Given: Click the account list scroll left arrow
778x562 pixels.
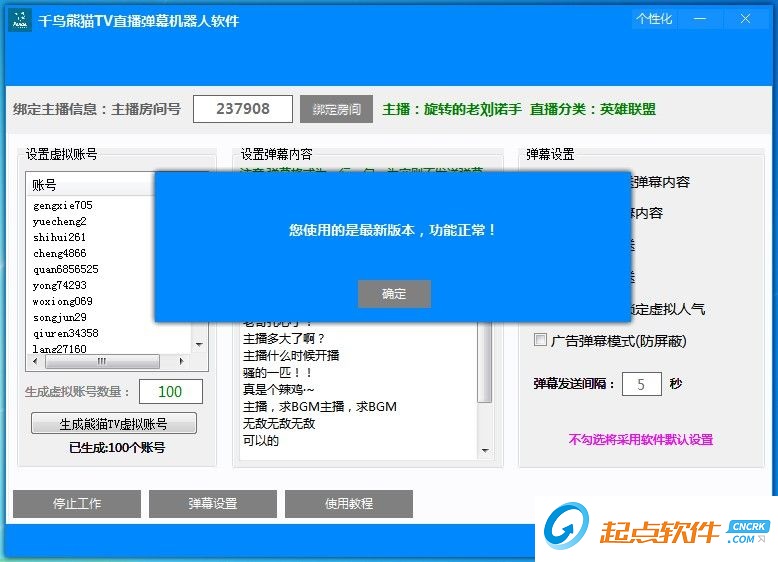Looking at the screenshot, I should click(x=35, y=361).
